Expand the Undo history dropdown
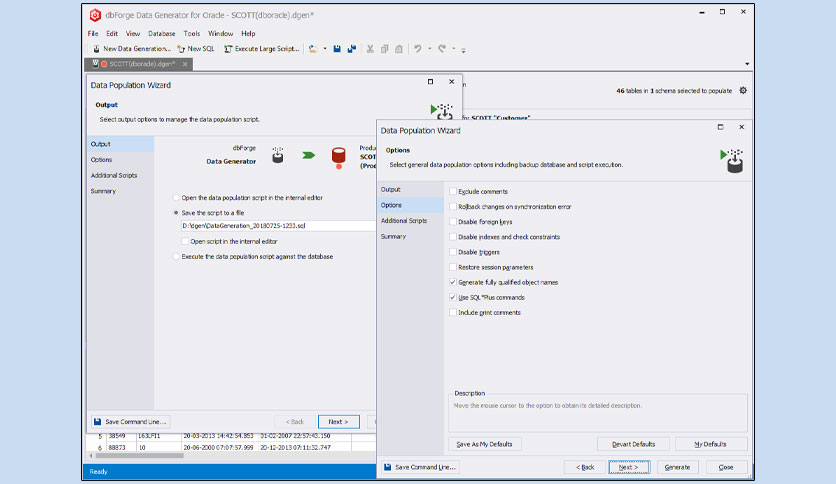 430,49
